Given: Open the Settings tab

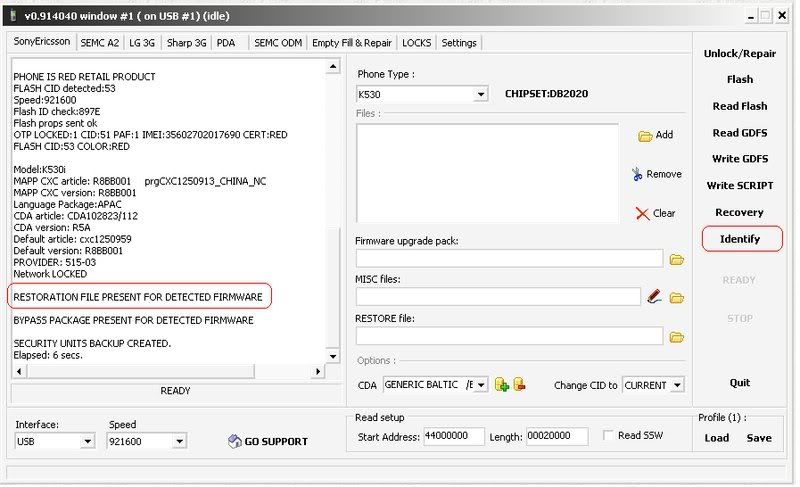Looking at the screenshot, I should point(459,43).
